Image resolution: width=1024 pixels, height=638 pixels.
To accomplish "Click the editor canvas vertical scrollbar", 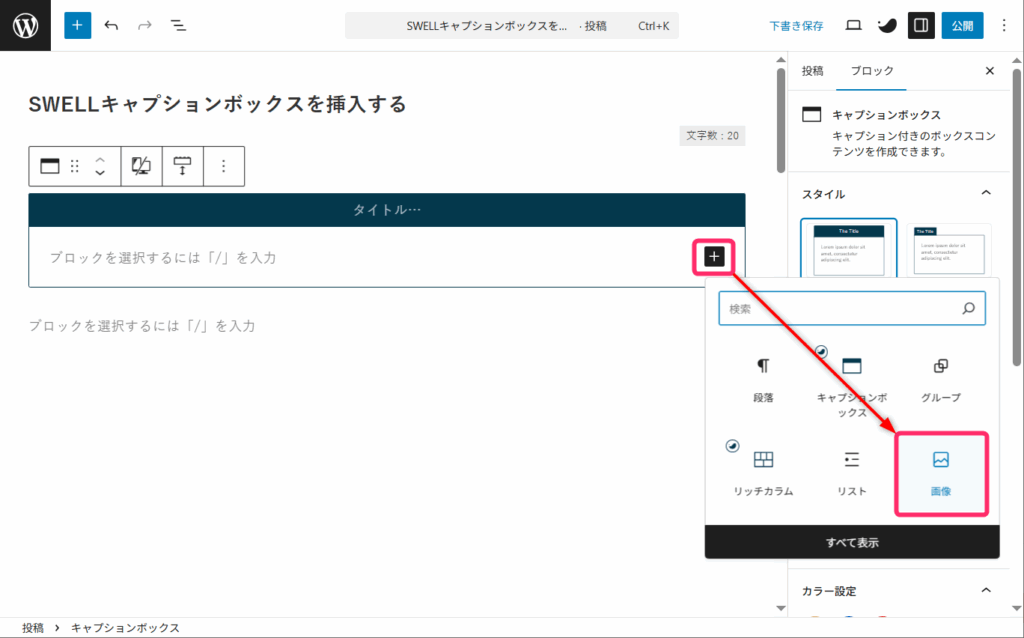I will [780, 121].
